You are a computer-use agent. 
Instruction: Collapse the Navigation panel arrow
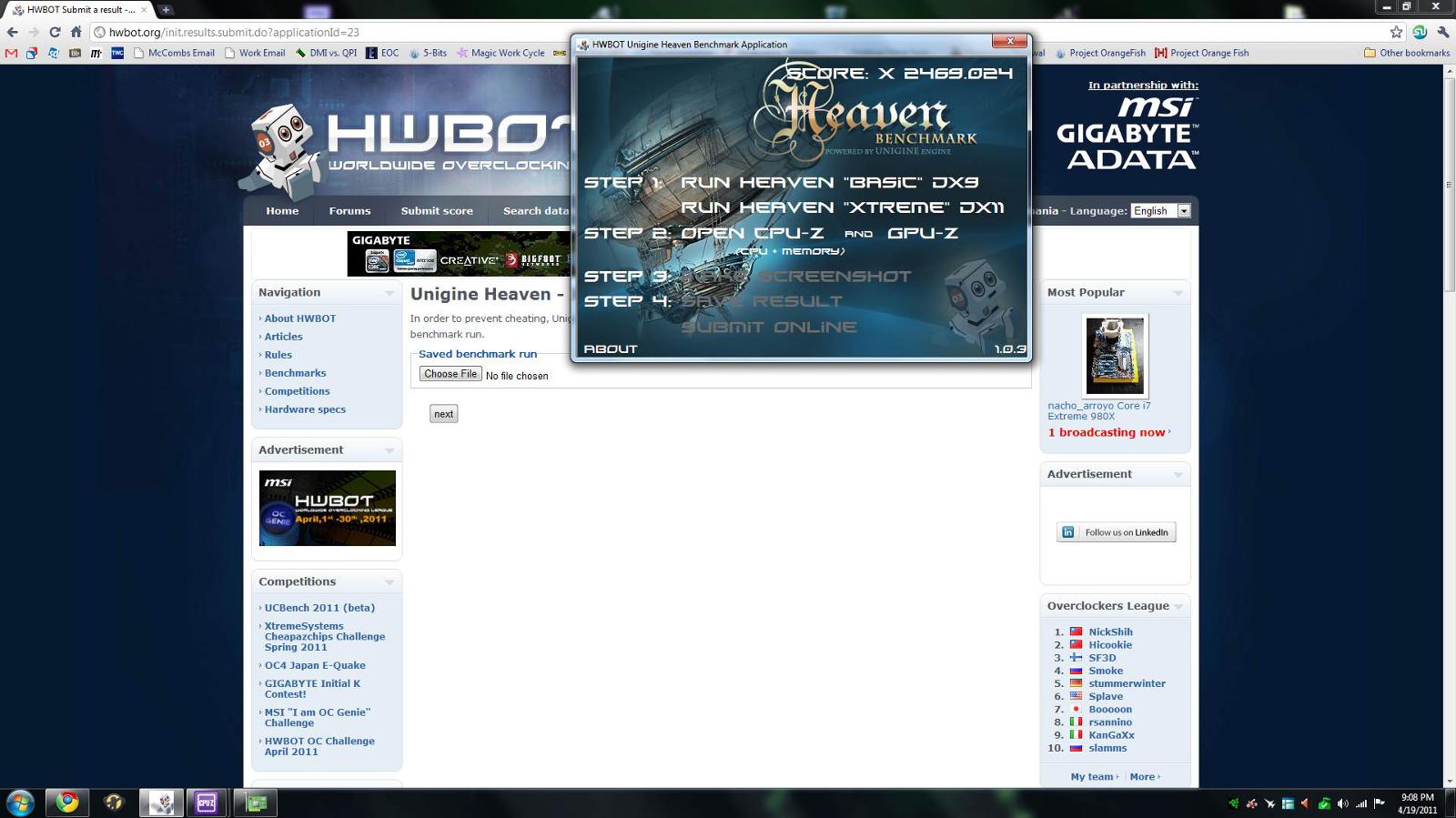coord(389,293)
